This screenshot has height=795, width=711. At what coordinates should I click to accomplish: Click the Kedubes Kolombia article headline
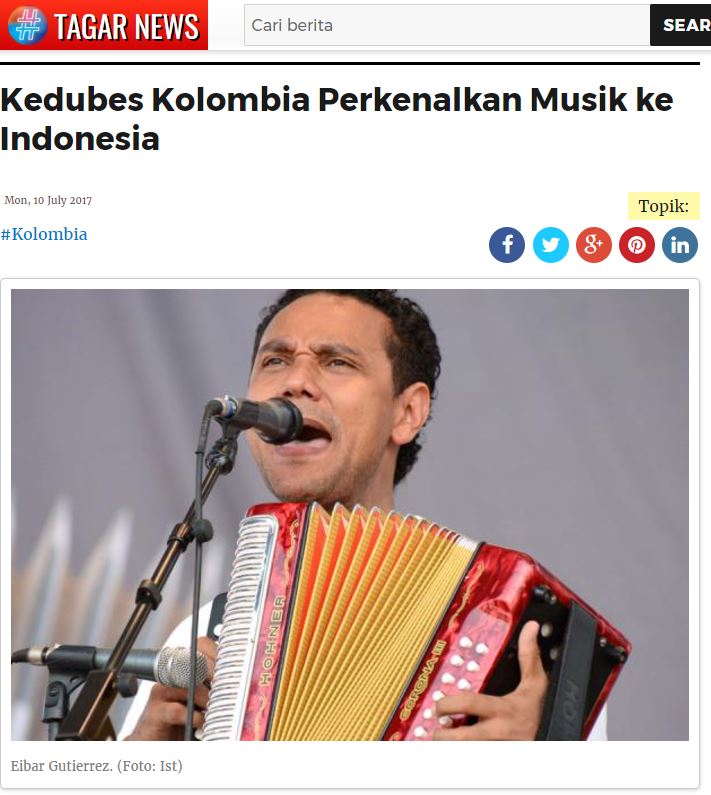337,119
